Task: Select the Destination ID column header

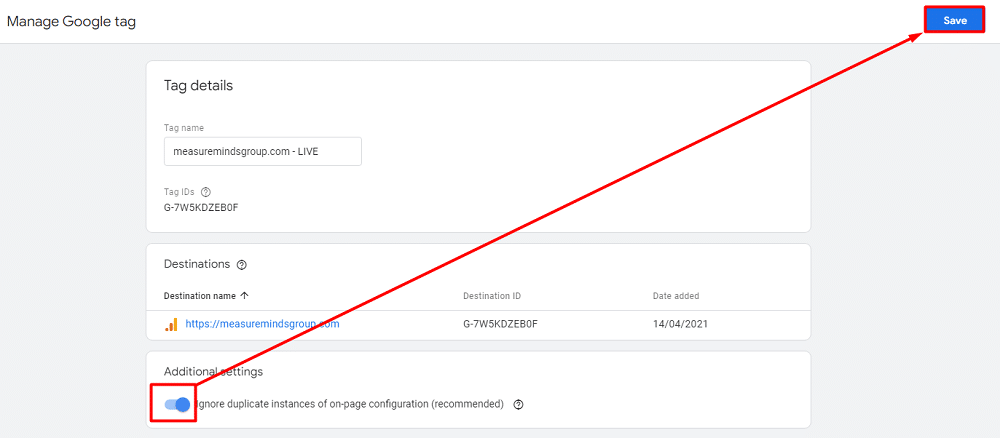Action: click(492, 296)
